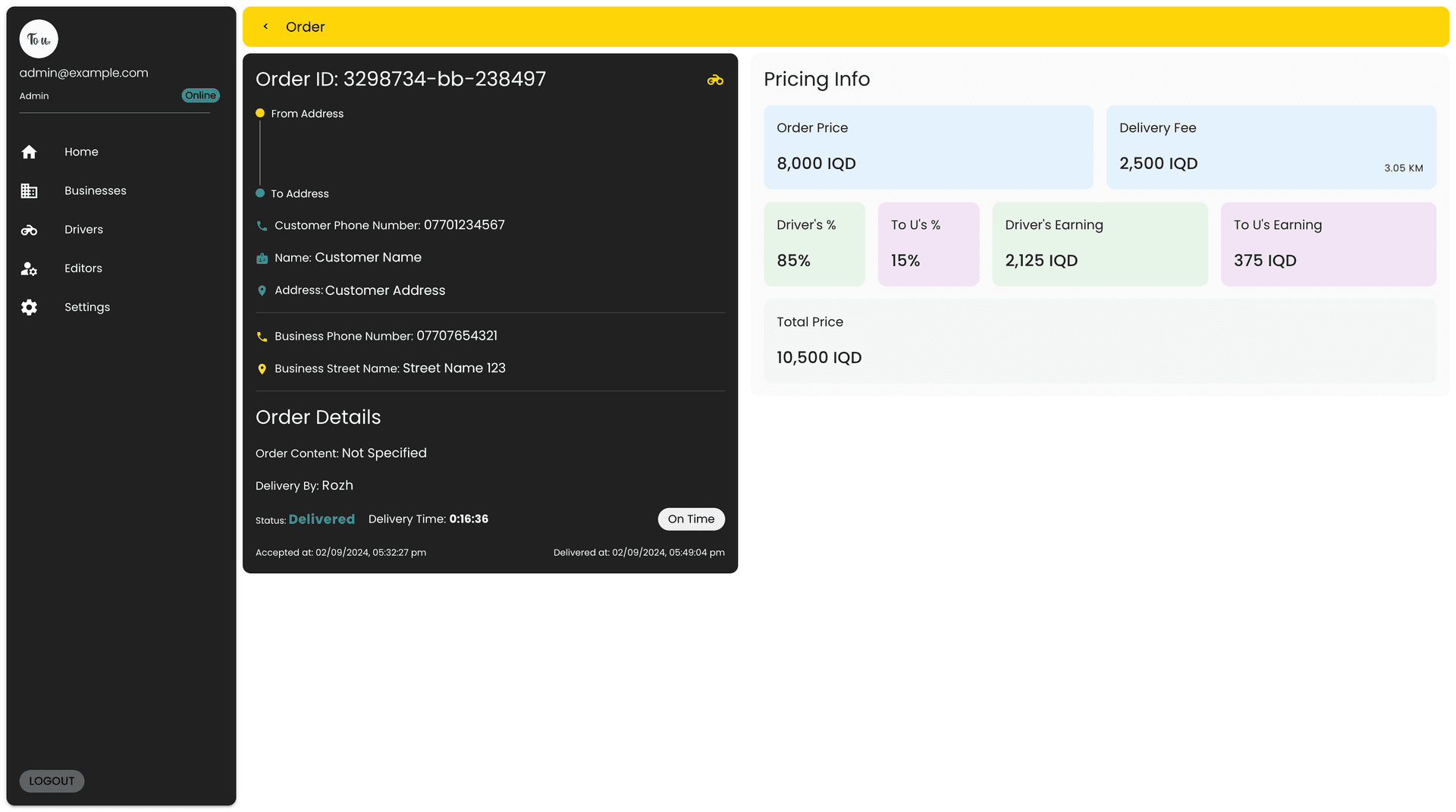Click the back arrow in Order header
Image resolution: width=1456 pixels, height=812 pixels.
coord(265,27)
